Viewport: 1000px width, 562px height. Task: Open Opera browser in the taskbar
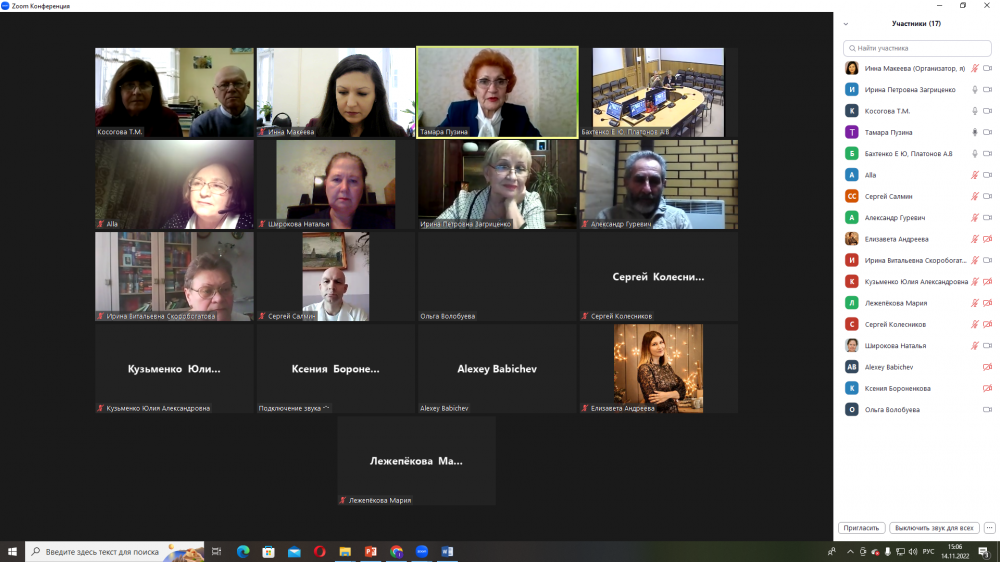click(x=320, y=551)
